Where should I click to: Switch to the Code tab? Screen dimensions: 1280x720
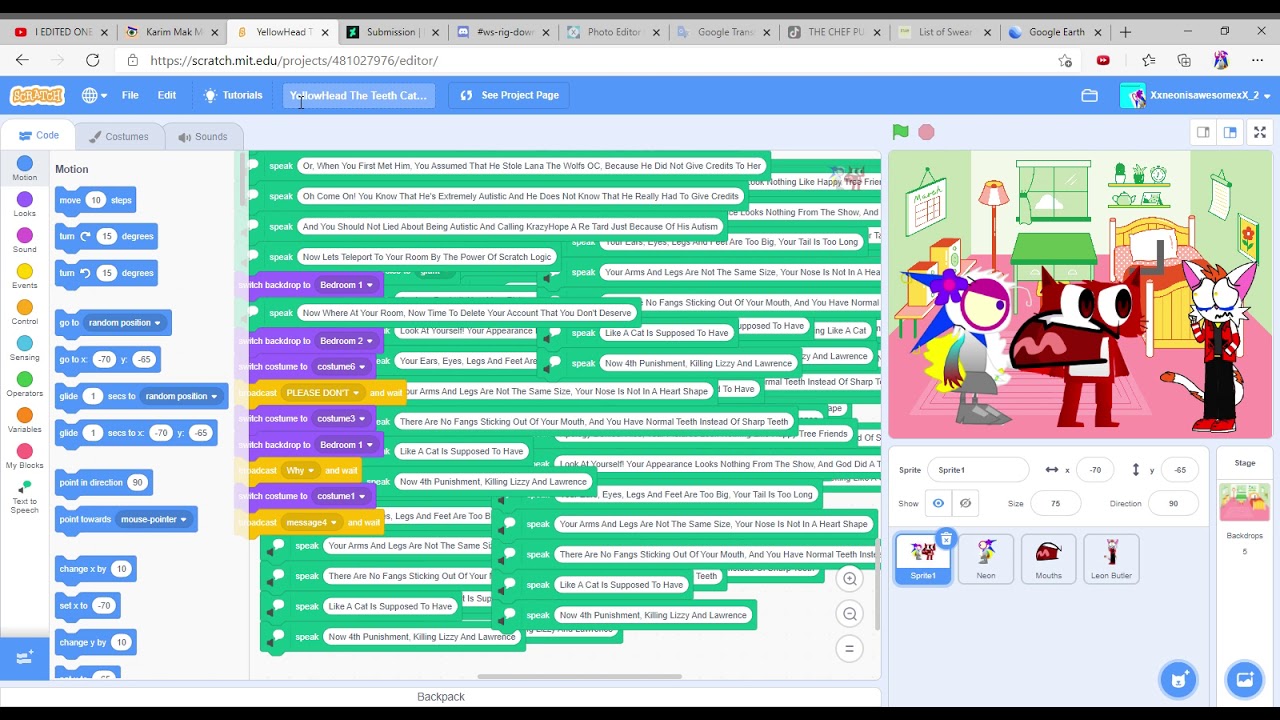pos(36,136)
